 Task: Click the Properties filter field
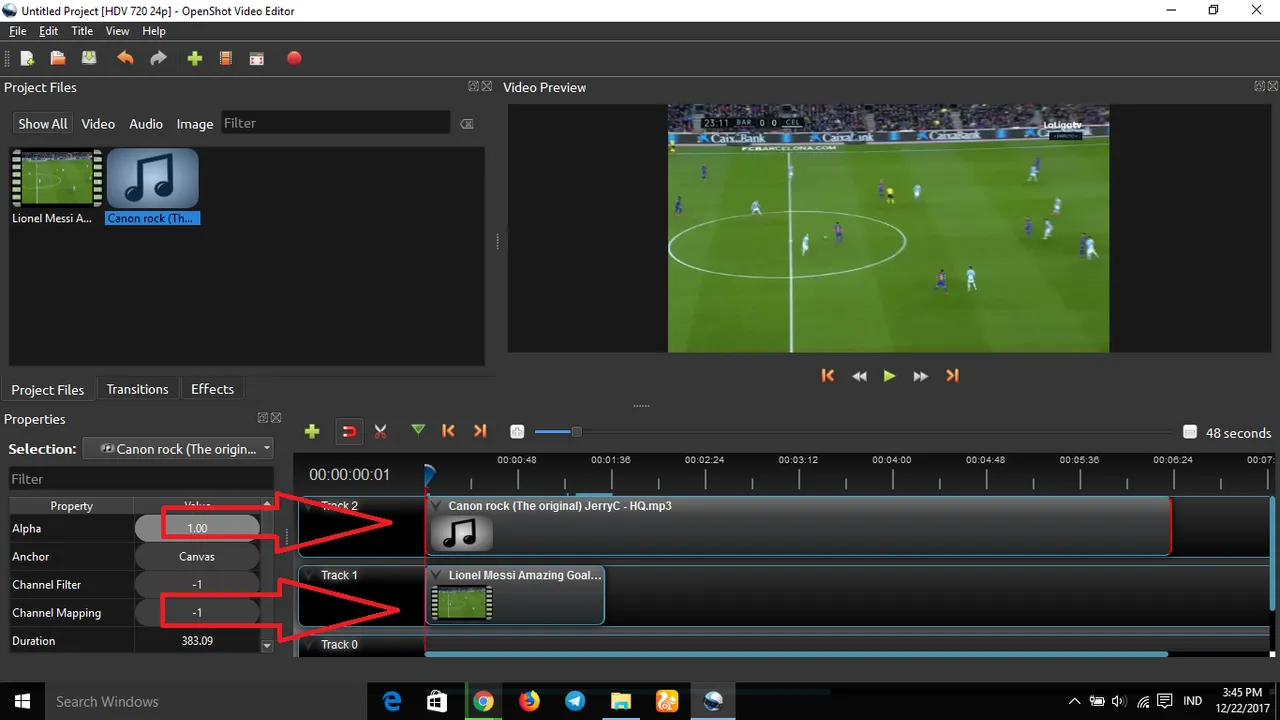coord(141,479)
